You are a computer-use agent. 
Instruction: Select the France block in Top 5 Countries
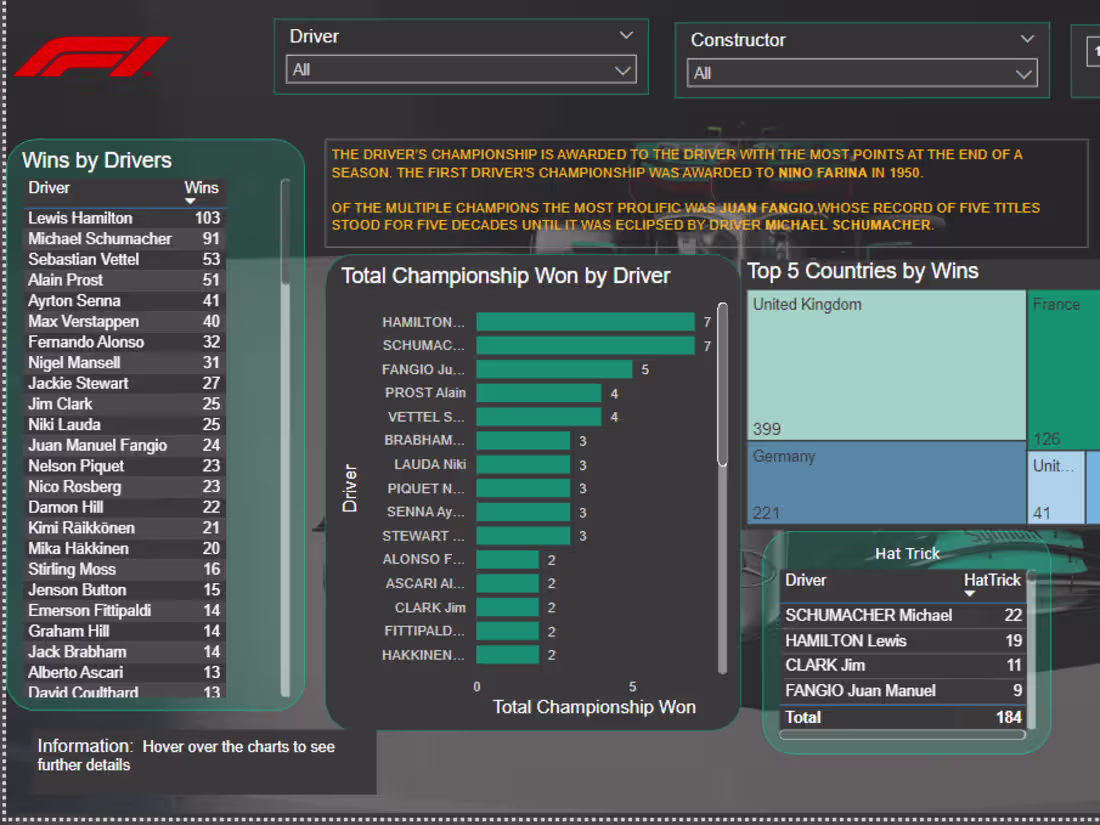click(x=1063, y=367)
